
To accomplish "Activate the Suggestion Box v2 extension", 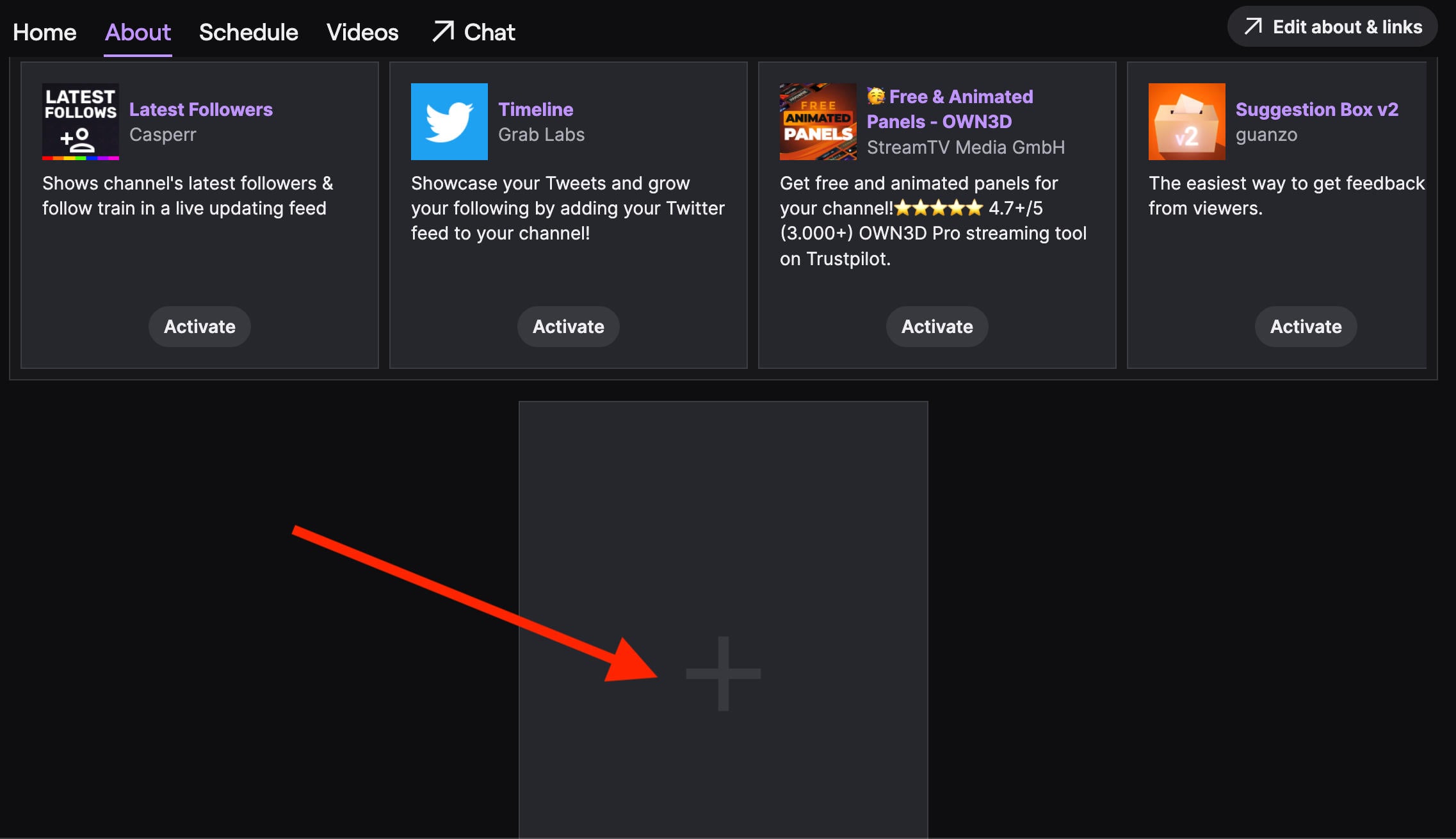I will coord(1306,327).
